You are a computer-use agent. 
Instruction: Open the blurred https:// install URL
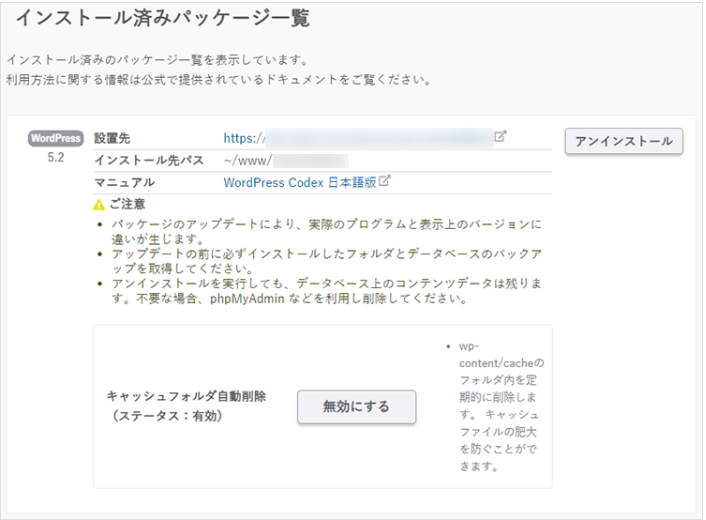click(358, 138)
